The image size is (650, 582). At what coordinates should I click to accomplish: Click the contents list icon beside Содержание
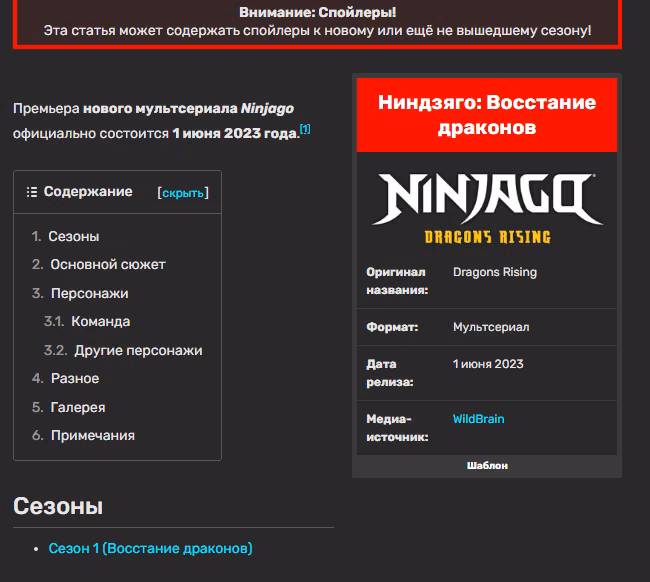click(x=32, y=192)
